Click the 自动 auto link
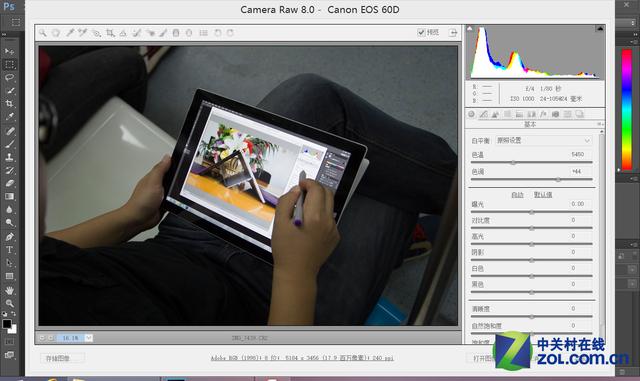 tap(517, 195)
